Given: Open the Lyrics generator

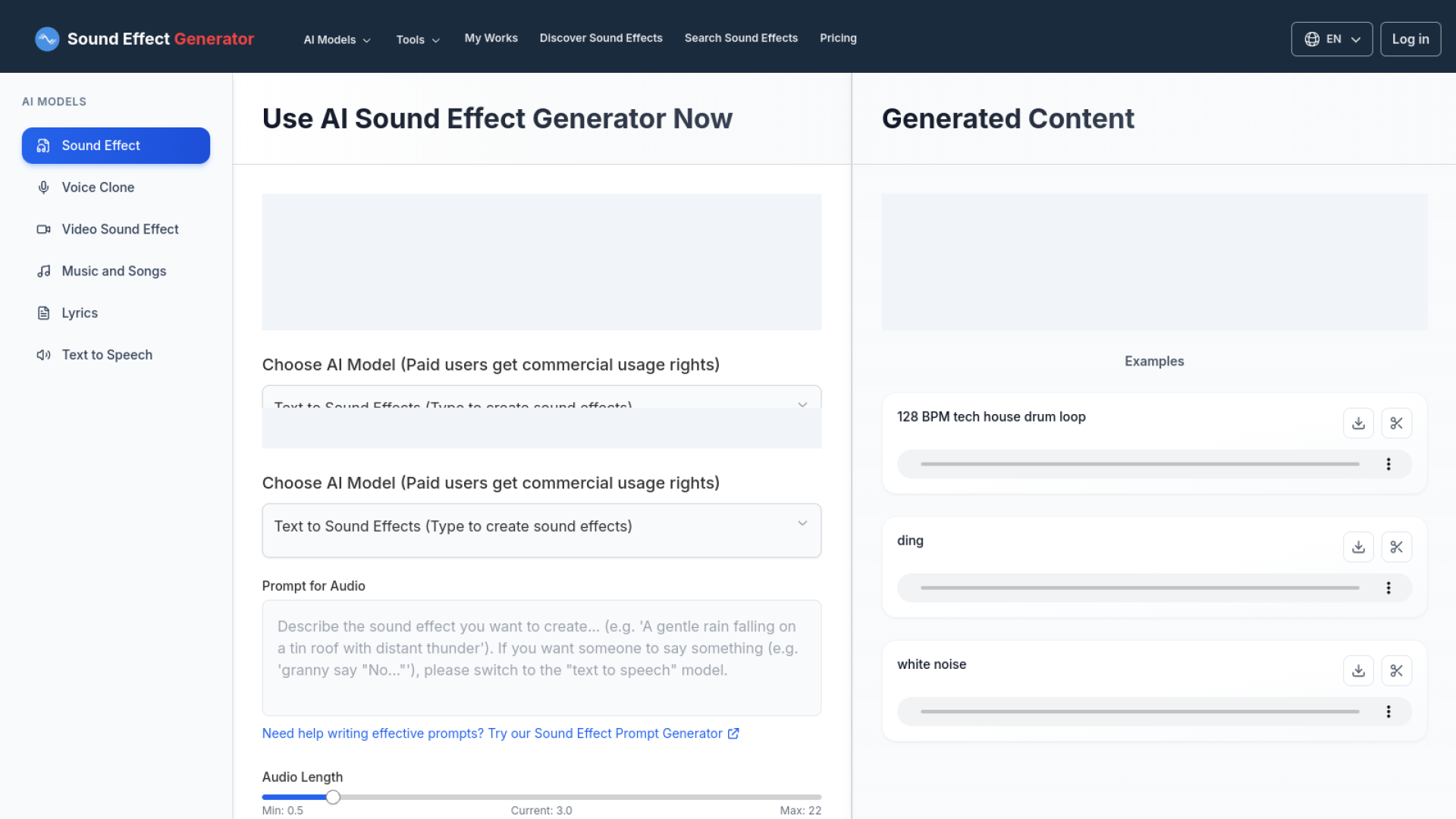Looking at the screenshot, I should pos(80,312).
